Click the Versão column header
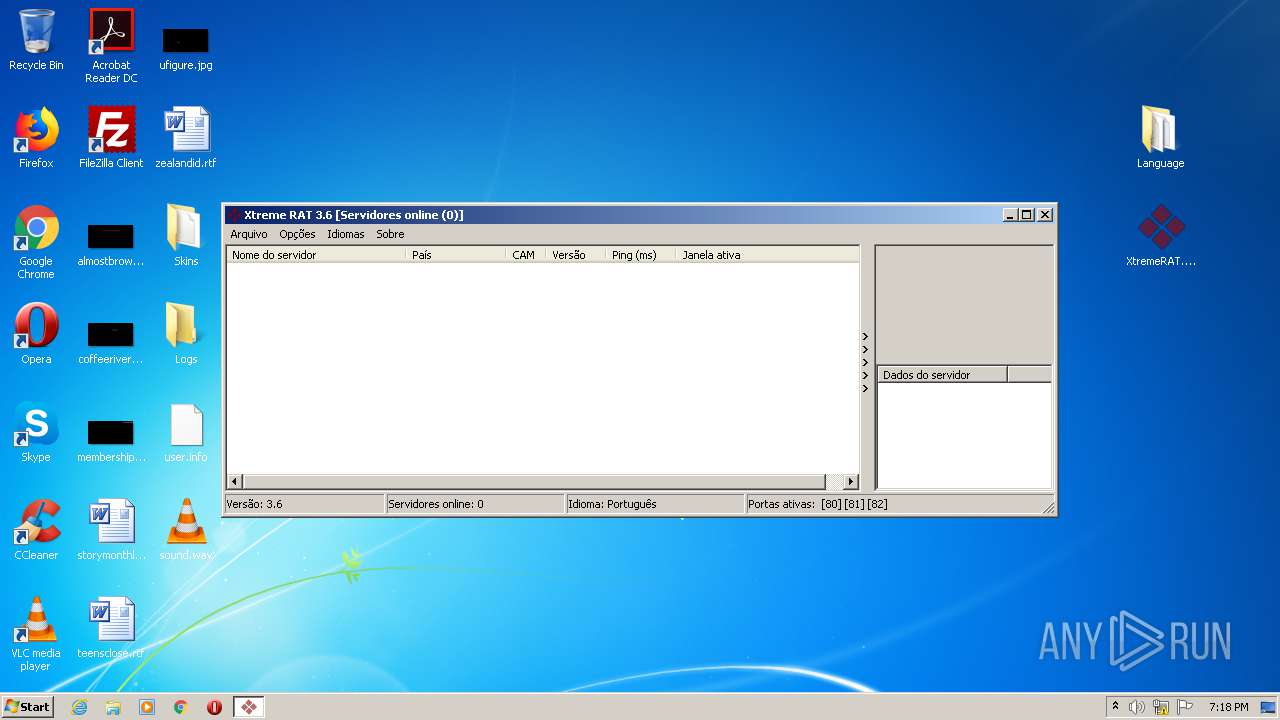Image resolution: width=1280 pixels, height=720 pixels. pyautogui.click(x=576, y=255)
